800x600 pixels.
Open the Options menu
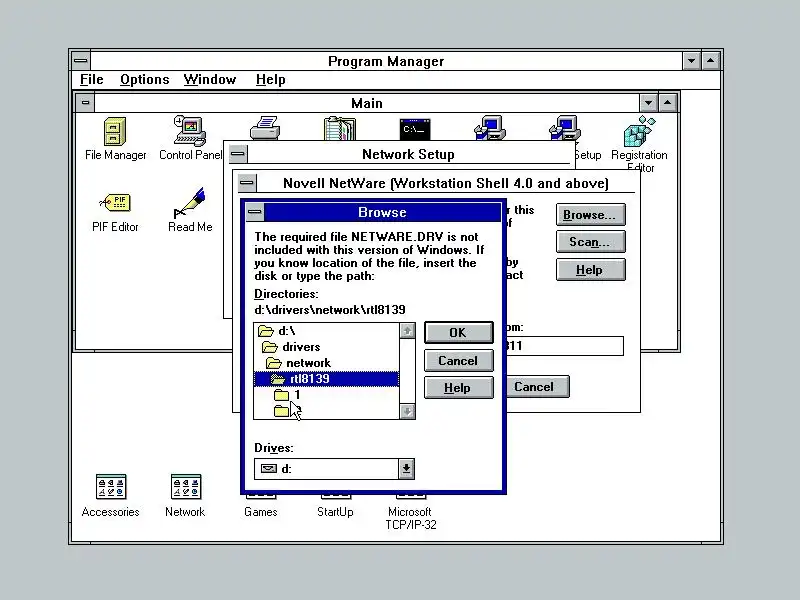tap(145, 80)
